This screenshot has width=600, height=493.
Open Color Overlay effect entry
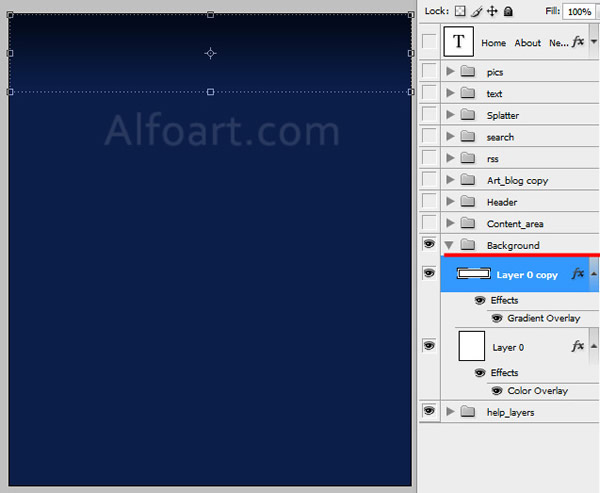pyautogui.click(x=538, y=391)
